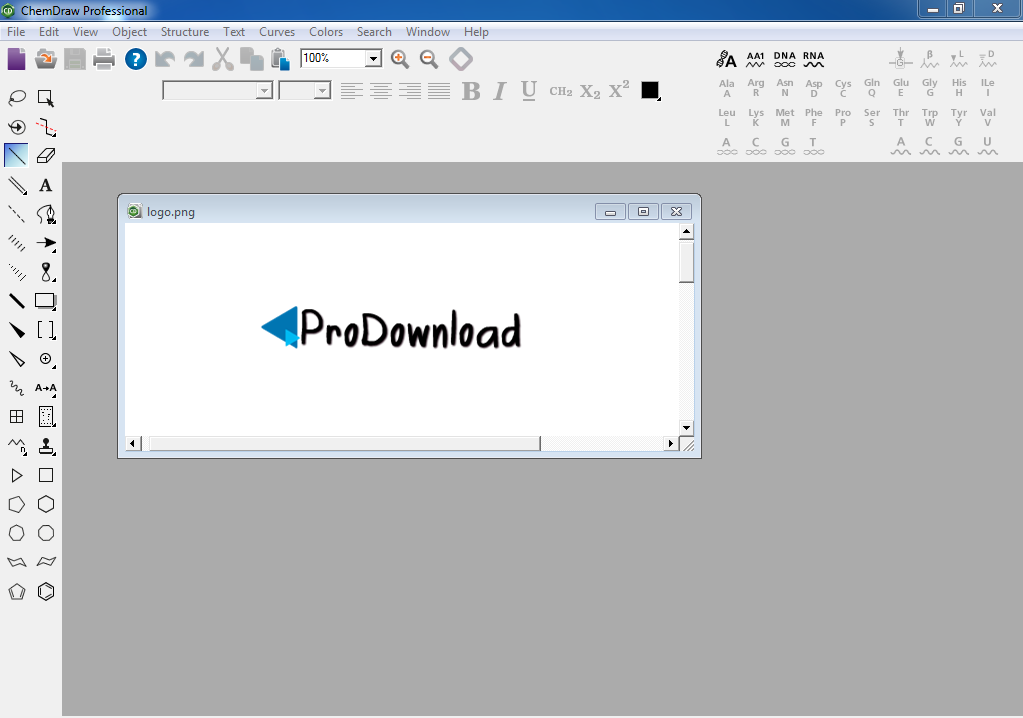Pick the Acyclic chain tool
Viewport: 1023px width, 718px height.
point(16,446)
